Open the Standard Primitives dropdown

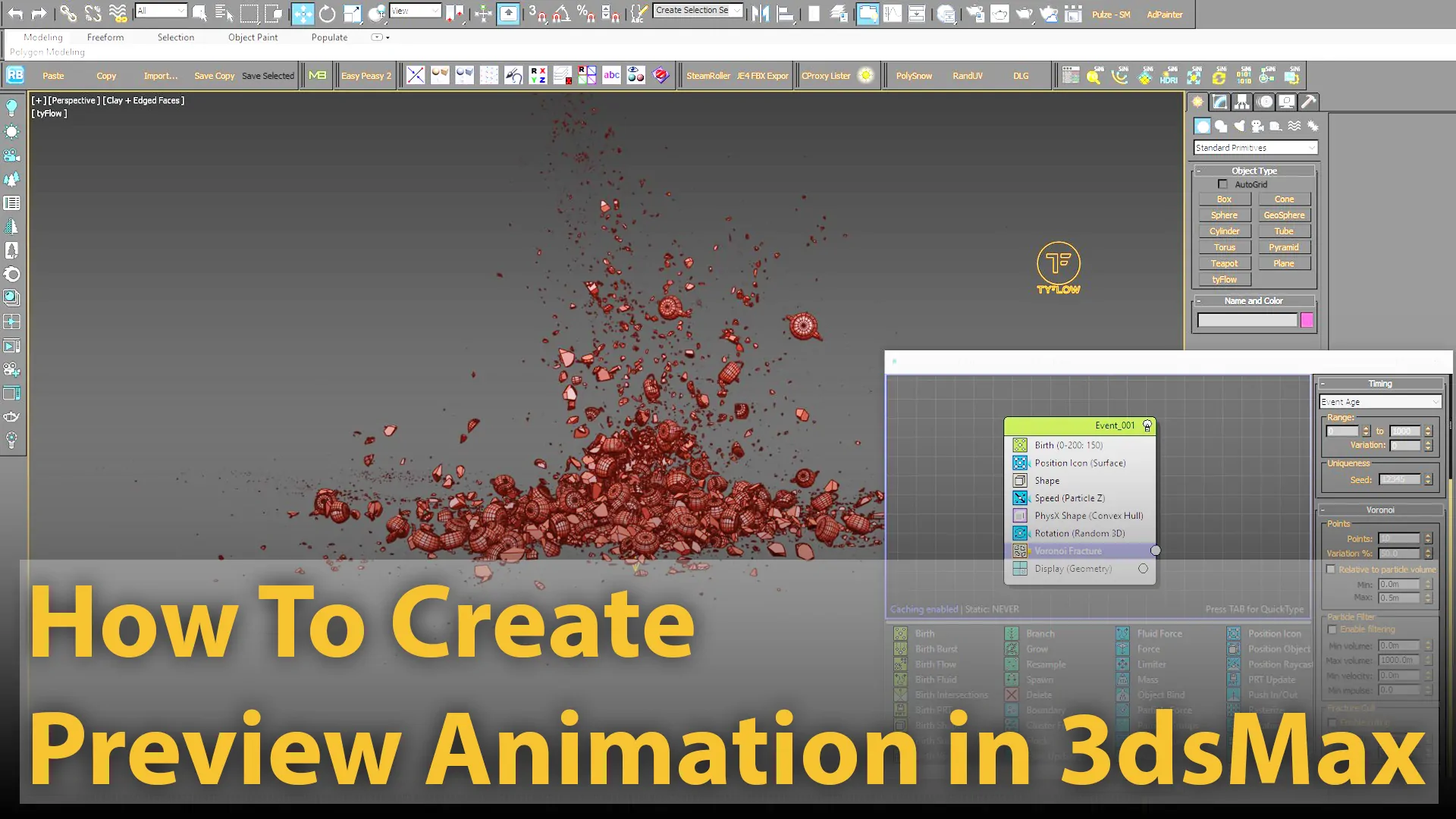(x=1255, y=148)
